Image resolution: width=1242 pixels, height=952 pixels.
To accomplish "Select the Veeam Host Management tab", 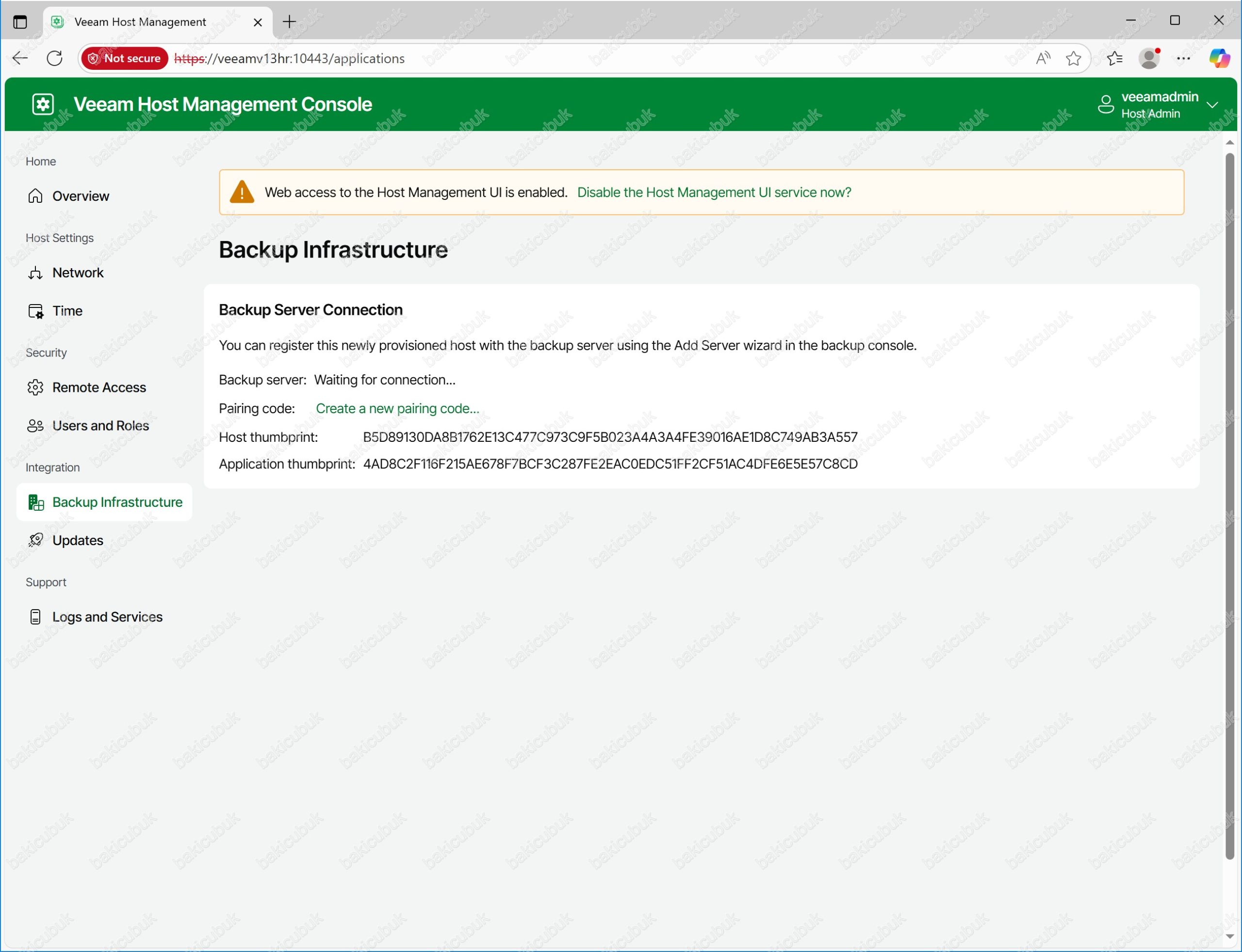I will tap(140, 22).
